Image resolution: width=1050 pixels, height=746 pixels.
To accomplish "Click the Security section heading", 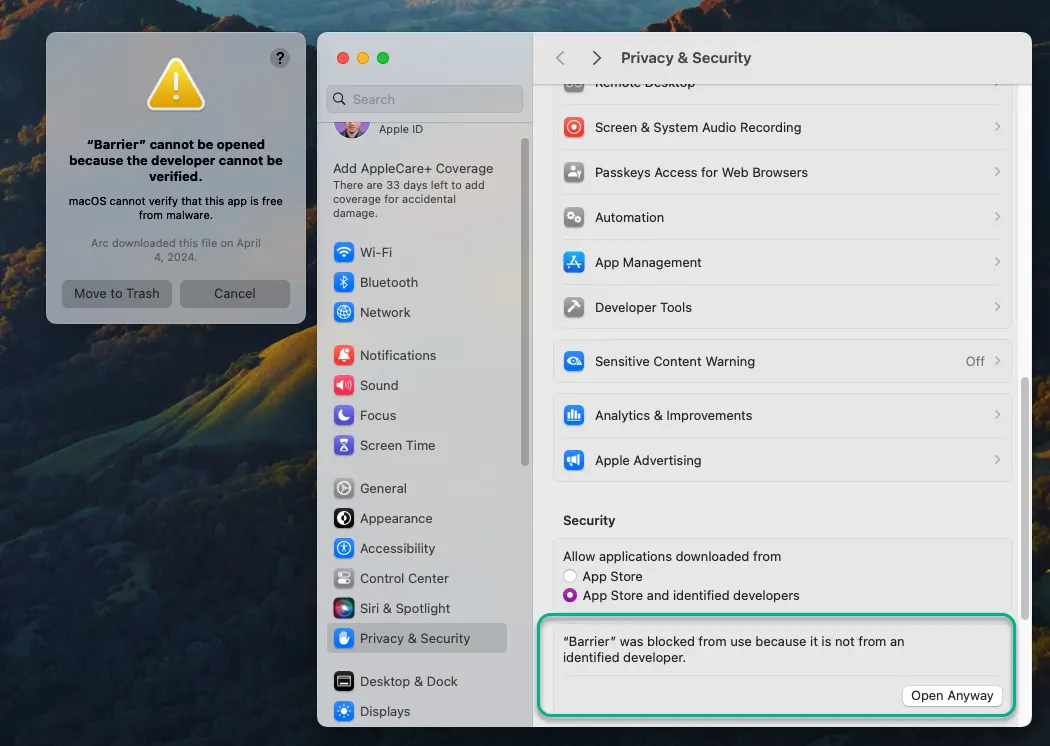I will [x=589, y=520].
